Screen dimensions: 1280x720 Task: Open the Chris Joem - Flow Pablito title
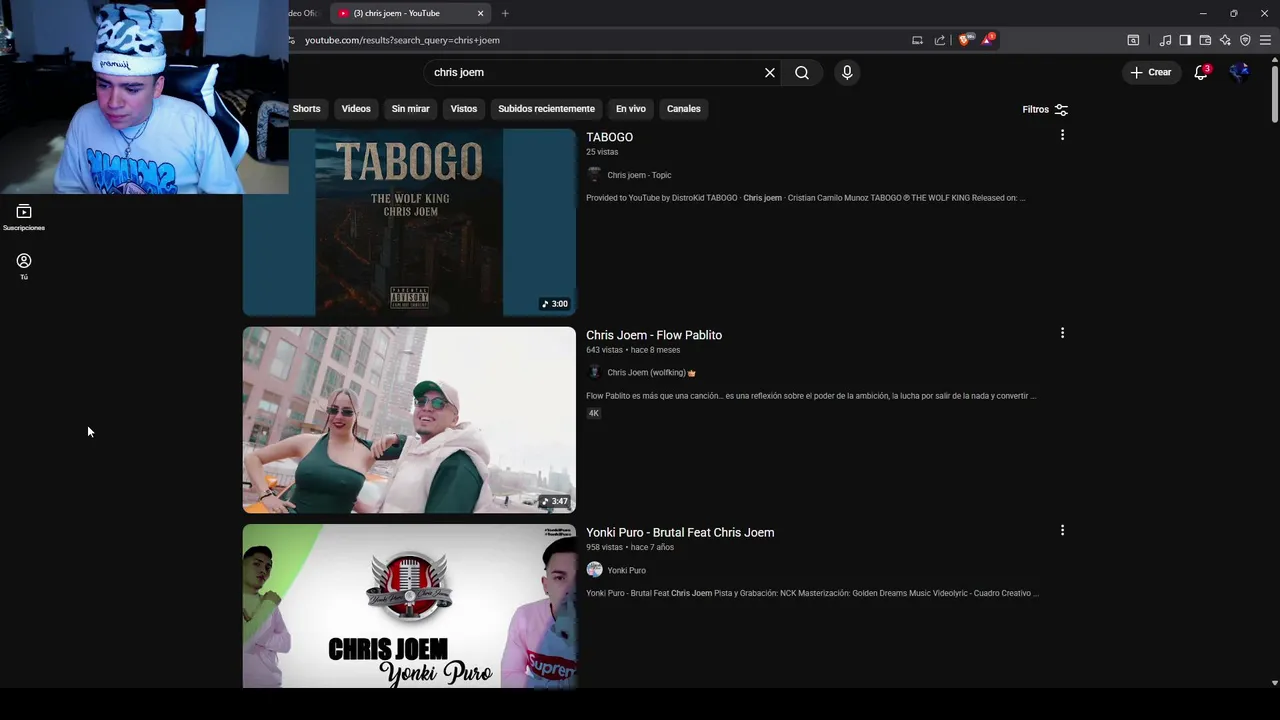tap(654, 335)
